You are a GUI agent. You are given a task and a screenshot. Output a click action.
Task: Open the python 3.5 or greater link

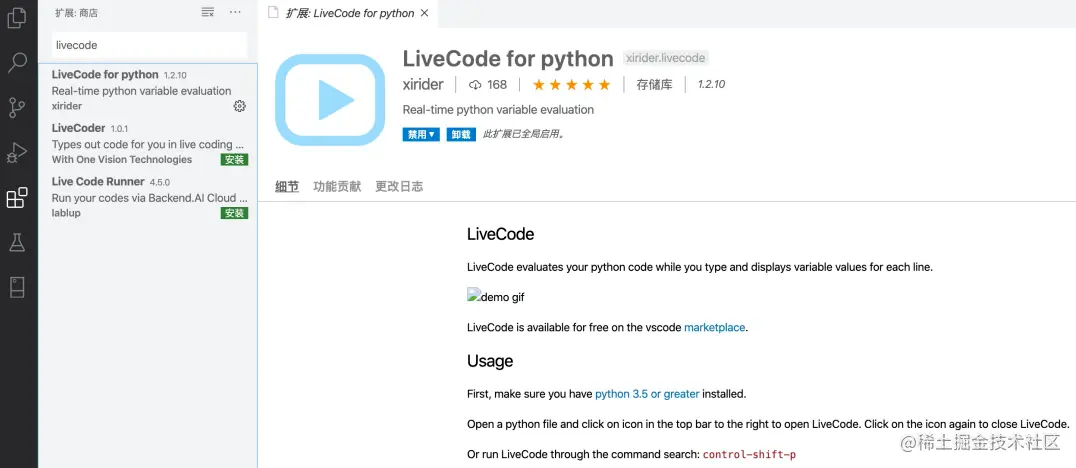647,394
